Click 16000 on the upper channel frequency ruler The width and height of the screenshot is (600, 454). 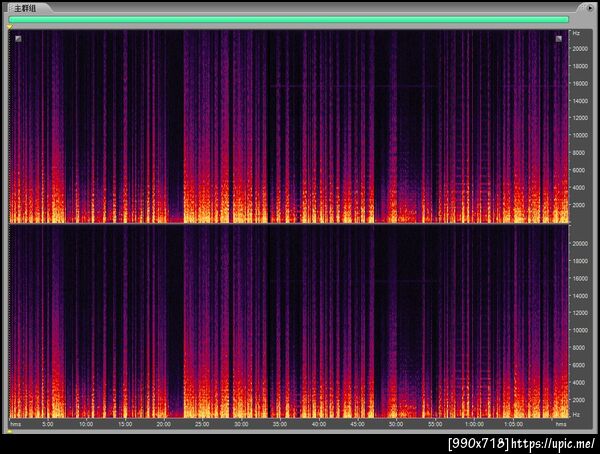[580, 83]
